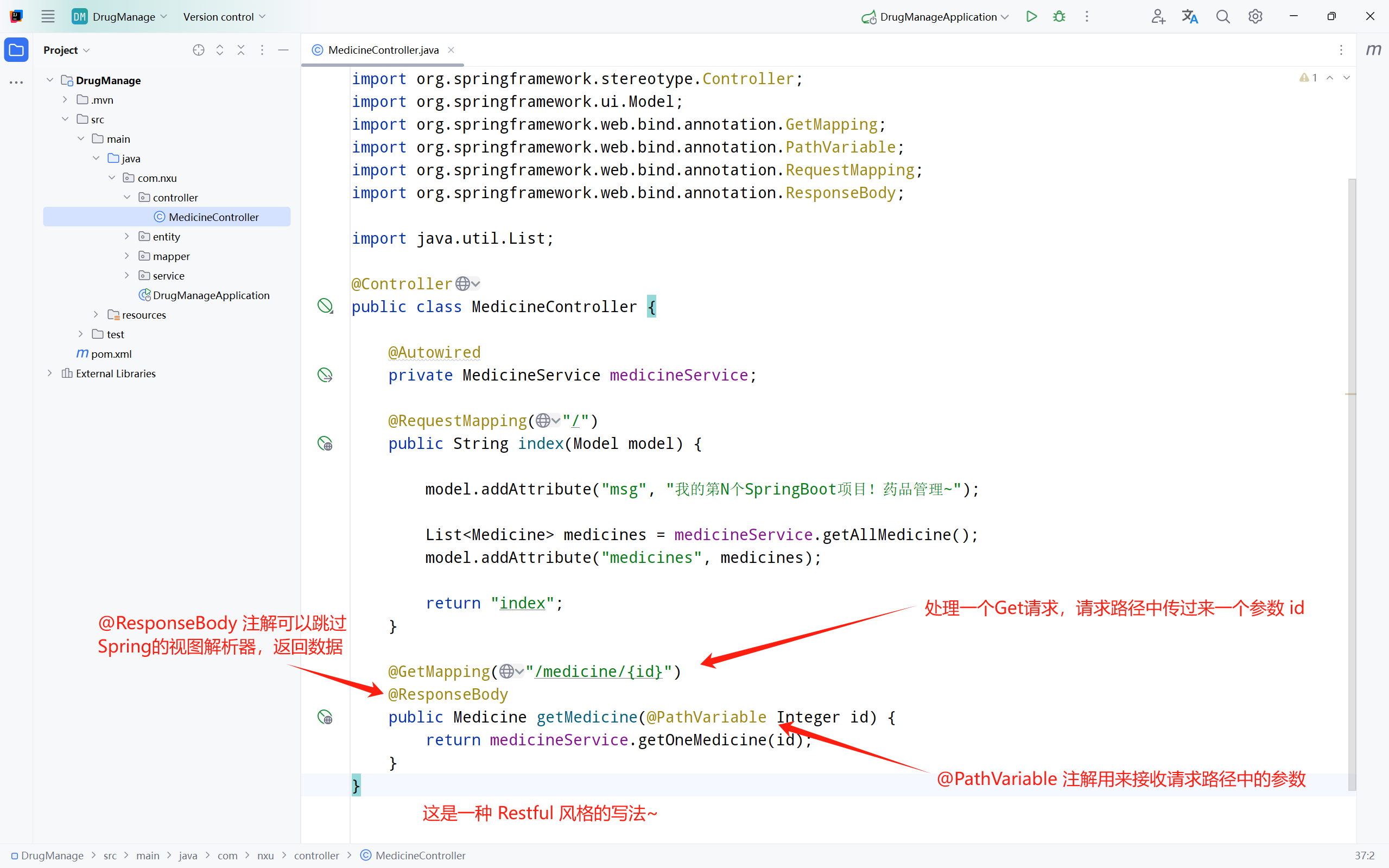
Task: Click Select Opened File crosshair icon
Action: click(199, 50)
